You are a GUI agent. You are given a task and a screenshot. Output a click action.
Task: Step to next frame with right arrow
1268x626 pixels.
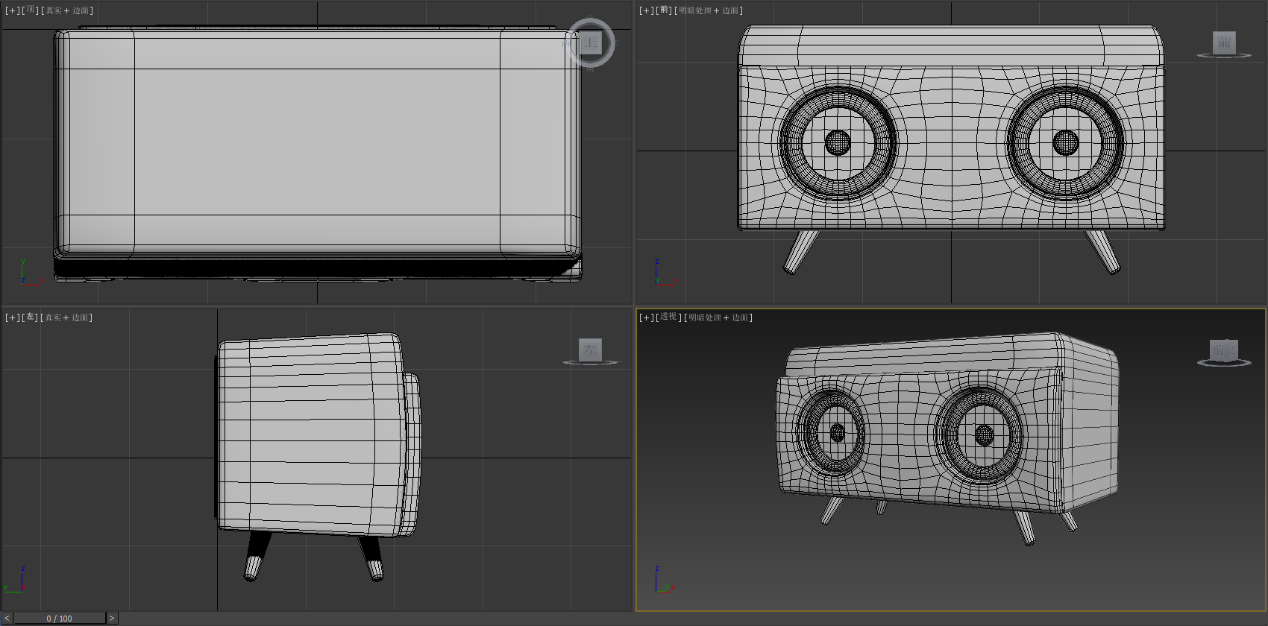[111, 618]
